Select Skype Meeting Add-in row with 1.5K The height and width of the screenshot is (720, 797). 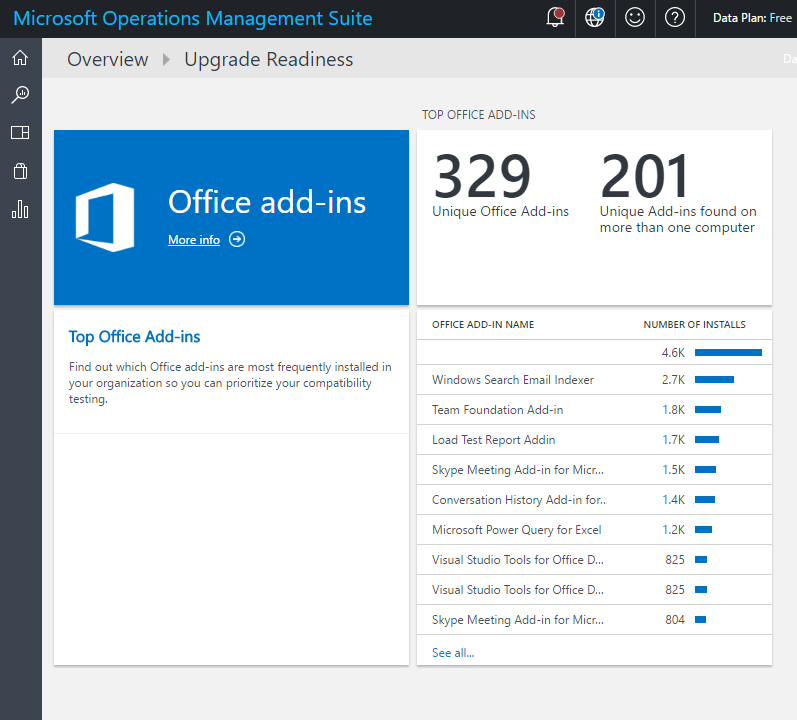tap(594, 469)
